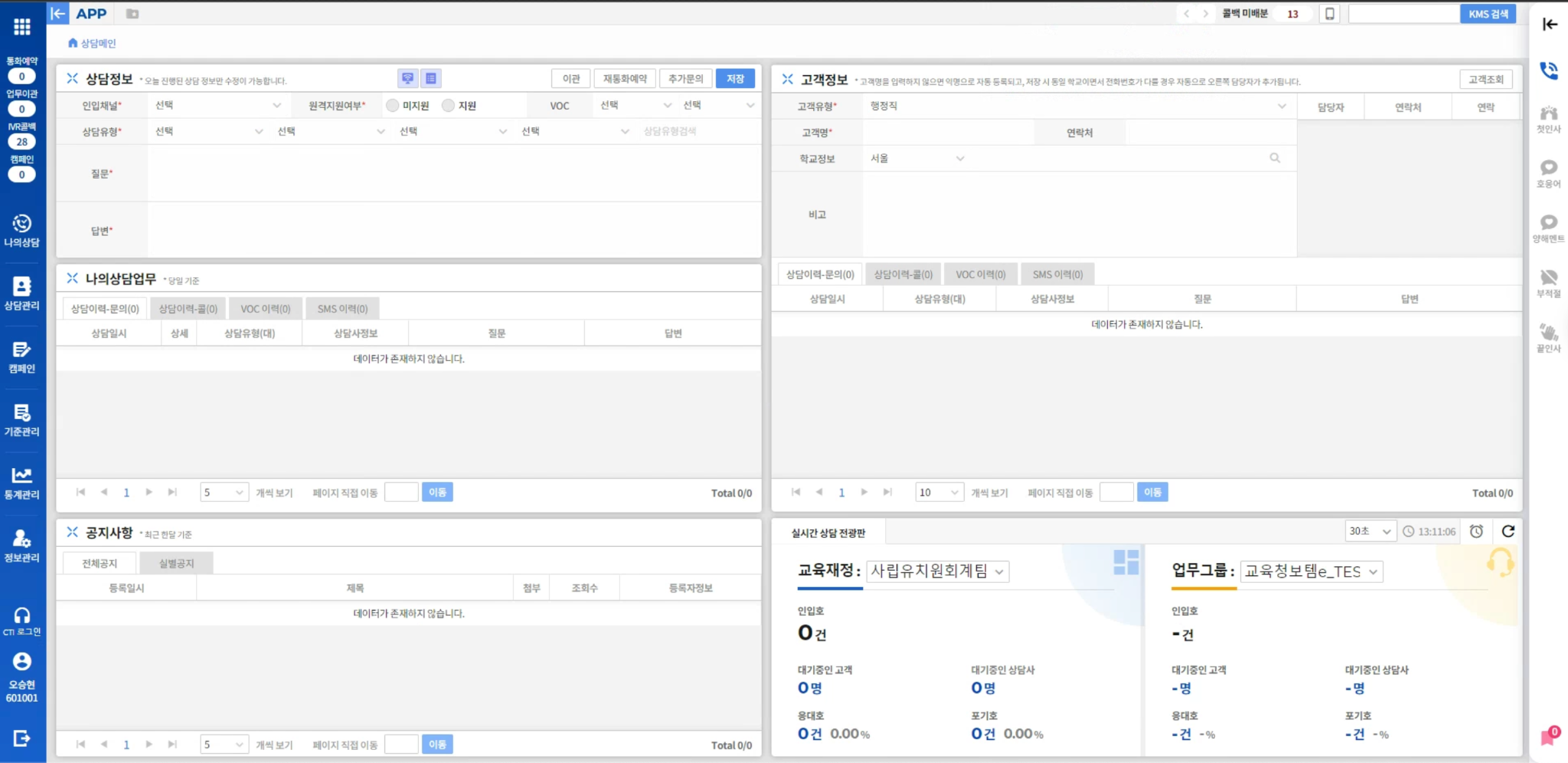Viewport: 1568px width, 763px height.
Task: Click the 상담유형검색 search field
Action: 698,131
